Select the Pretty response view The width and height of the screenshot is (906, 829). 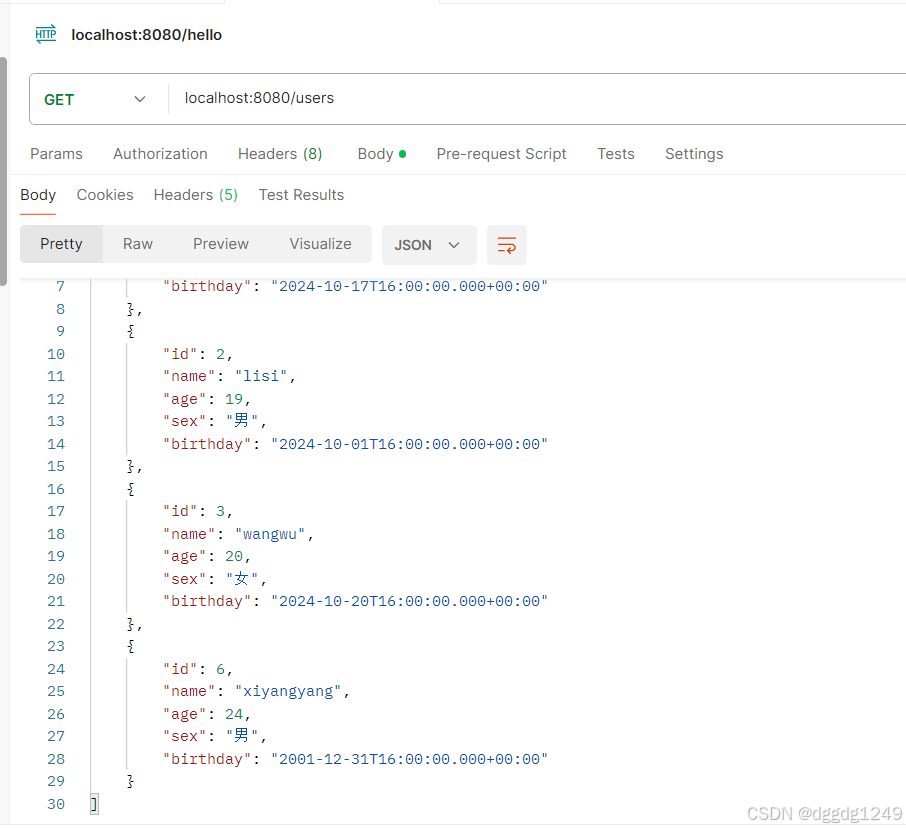click(61, 244)
